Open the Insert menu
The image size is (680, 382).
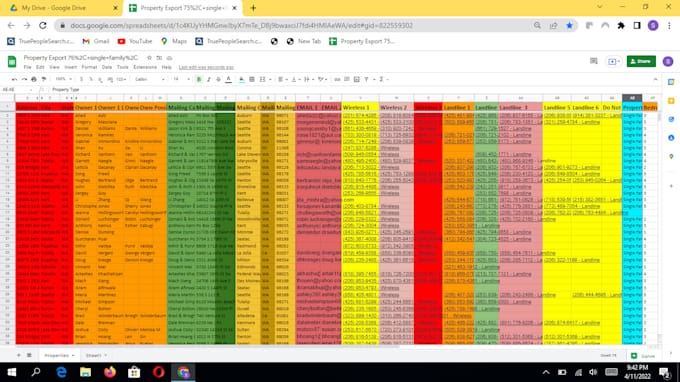coord(70,67)
